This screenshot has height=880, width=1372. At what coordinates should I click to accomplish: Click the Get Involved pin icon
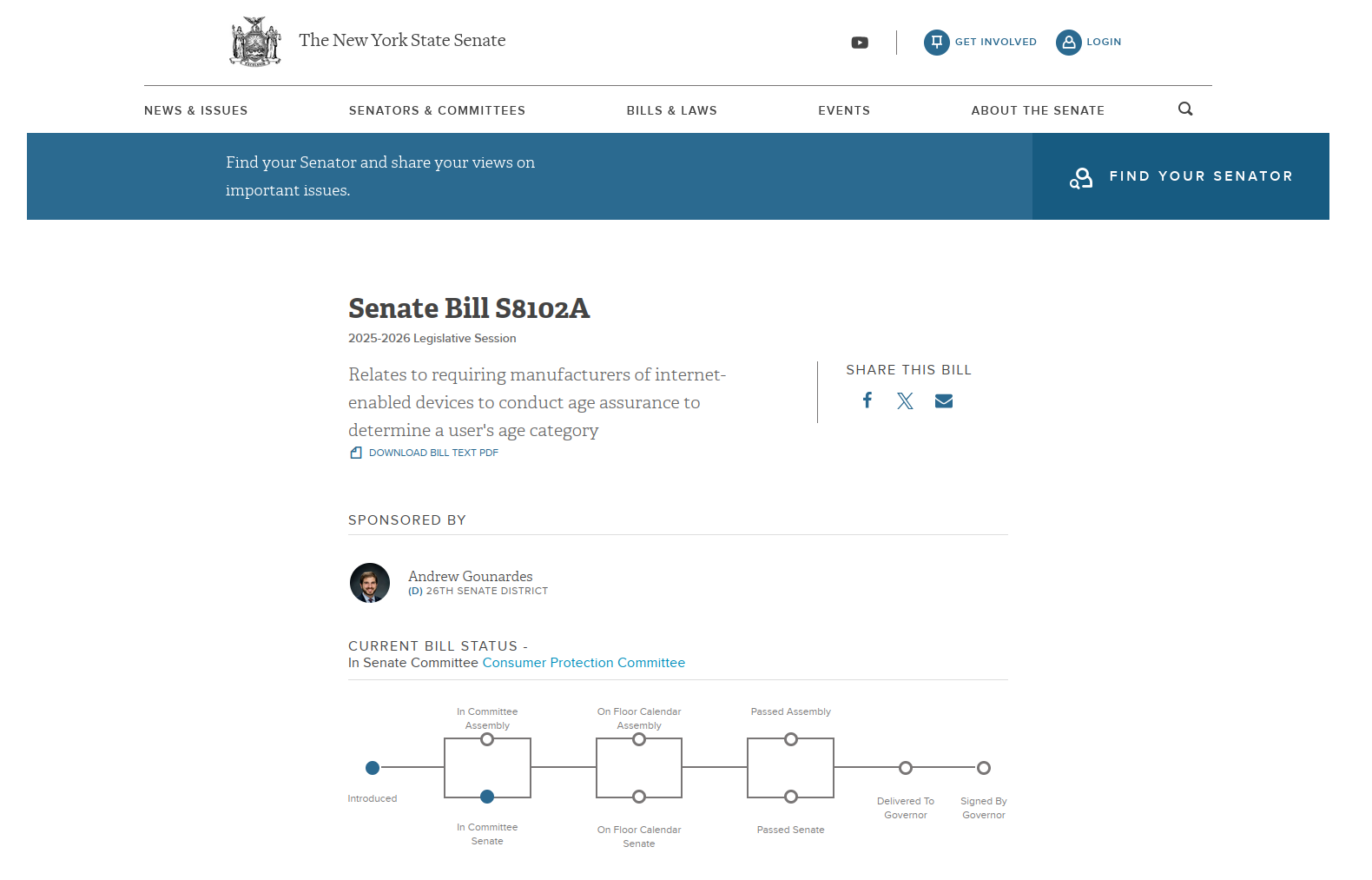936,42
